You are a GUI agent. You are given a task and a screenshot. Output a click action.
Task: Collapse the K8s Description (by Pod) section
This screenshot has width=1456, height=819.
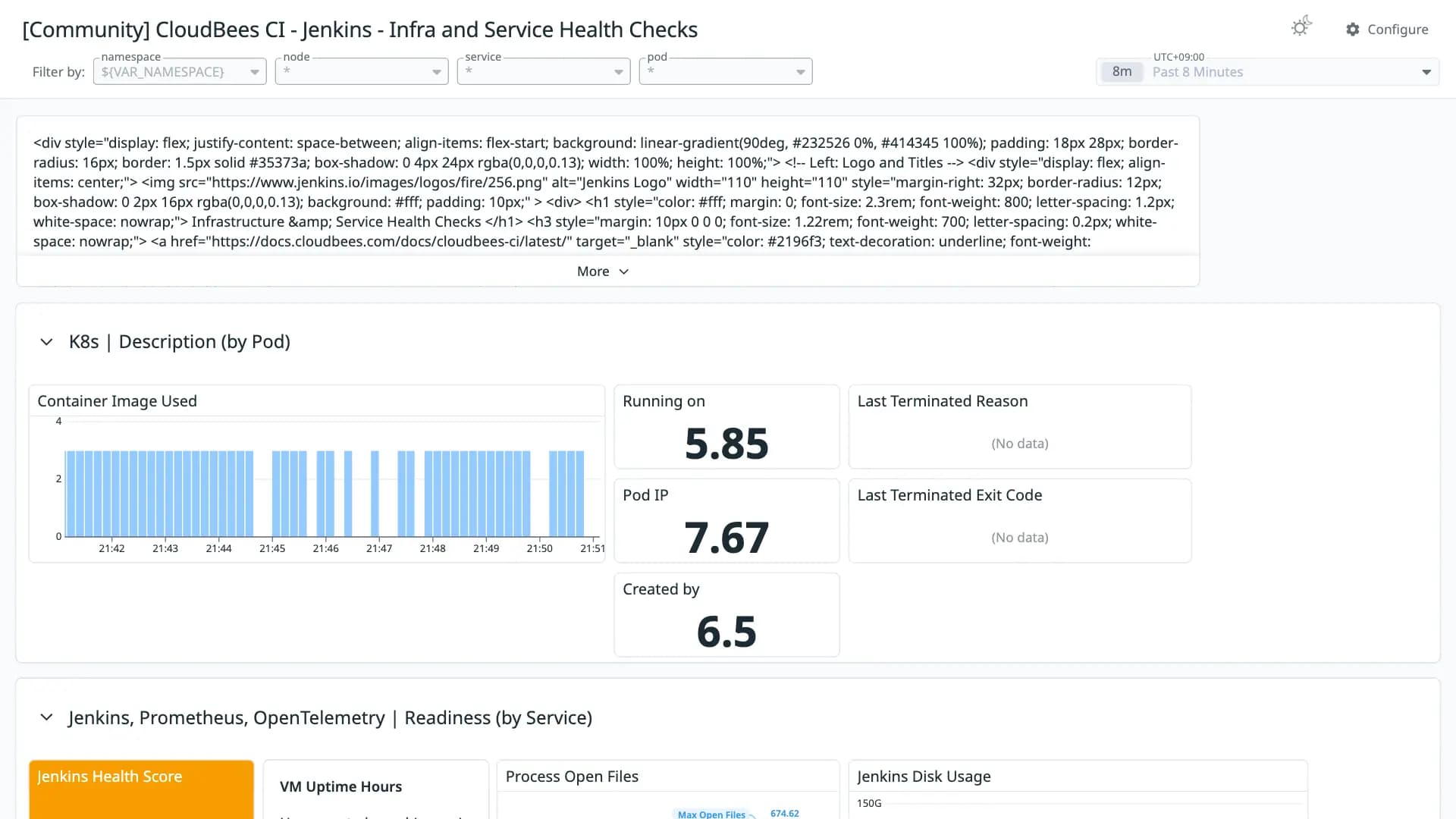tap(46, 342)
